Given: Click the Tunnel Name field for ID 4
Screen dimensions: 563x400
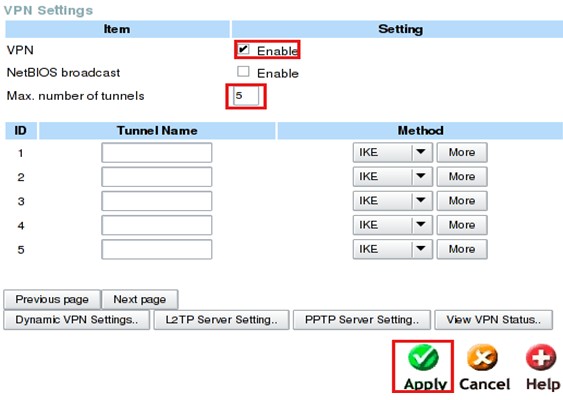Looking at the screenshot, I should click(x=157, y=225).
